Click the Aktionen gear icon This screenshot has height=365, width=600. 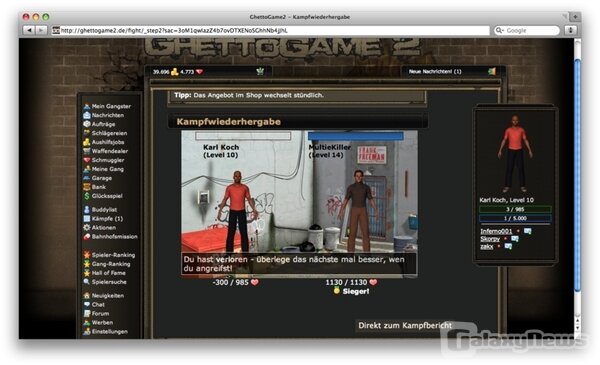87,227
